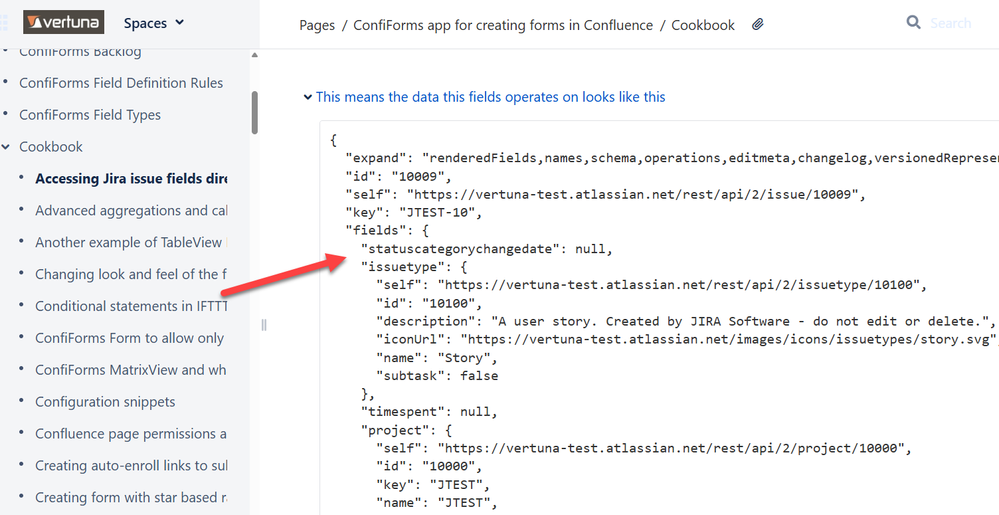999x515 pixels.
Task: Click the issuetype self URL text
Action: click(679, 284)
